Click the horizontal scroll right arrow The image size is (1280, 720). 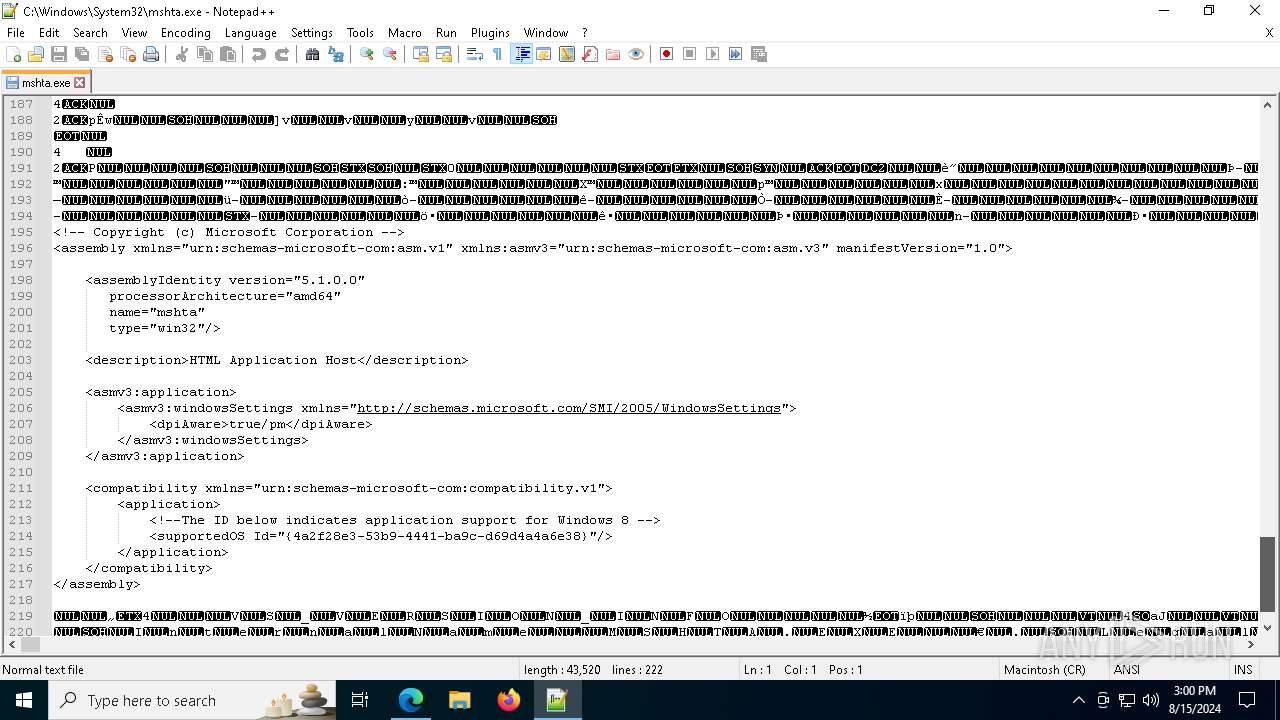point(1250,645)
